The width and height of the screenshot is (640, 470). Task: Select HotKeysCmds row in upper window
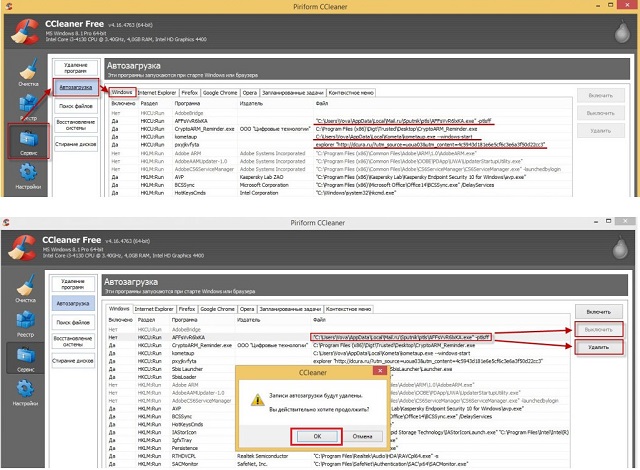[x=341, y=193]
